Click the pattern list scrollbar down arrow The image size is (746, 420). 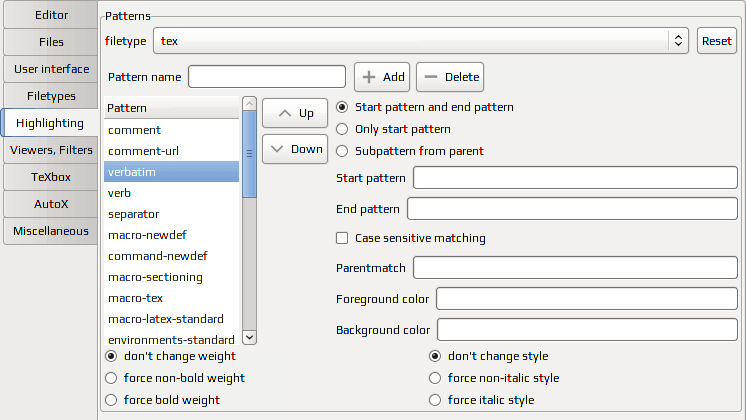click(x=249, y=337)
